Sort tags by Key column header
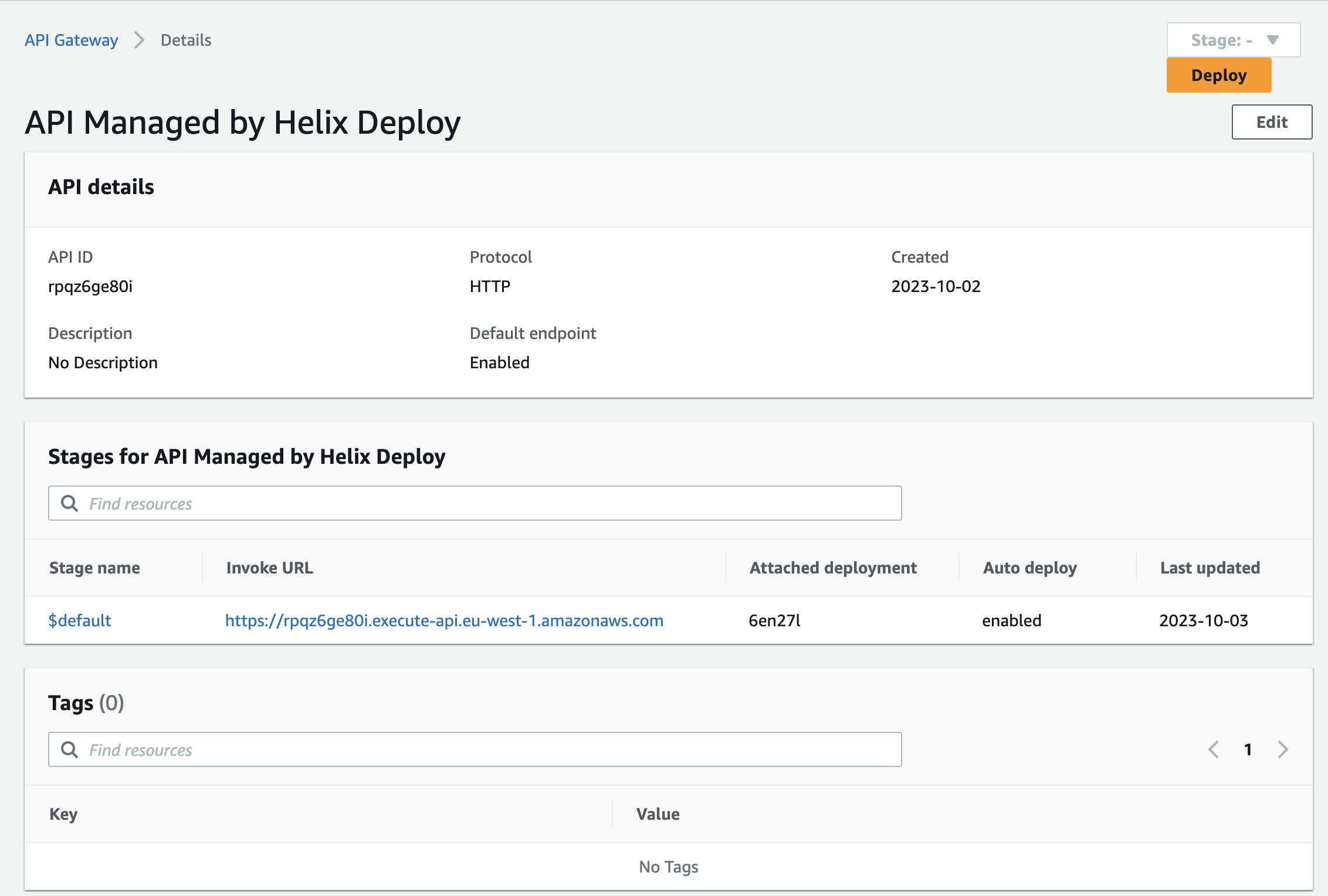 tap(63, 814)
